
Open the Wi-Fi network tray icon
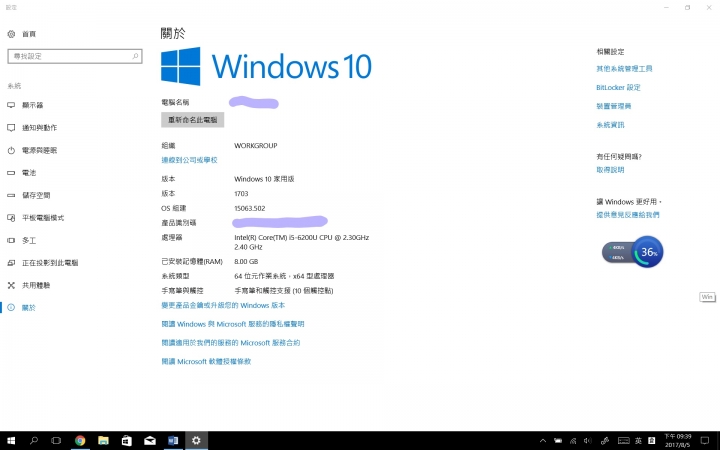tap(573, 441)
